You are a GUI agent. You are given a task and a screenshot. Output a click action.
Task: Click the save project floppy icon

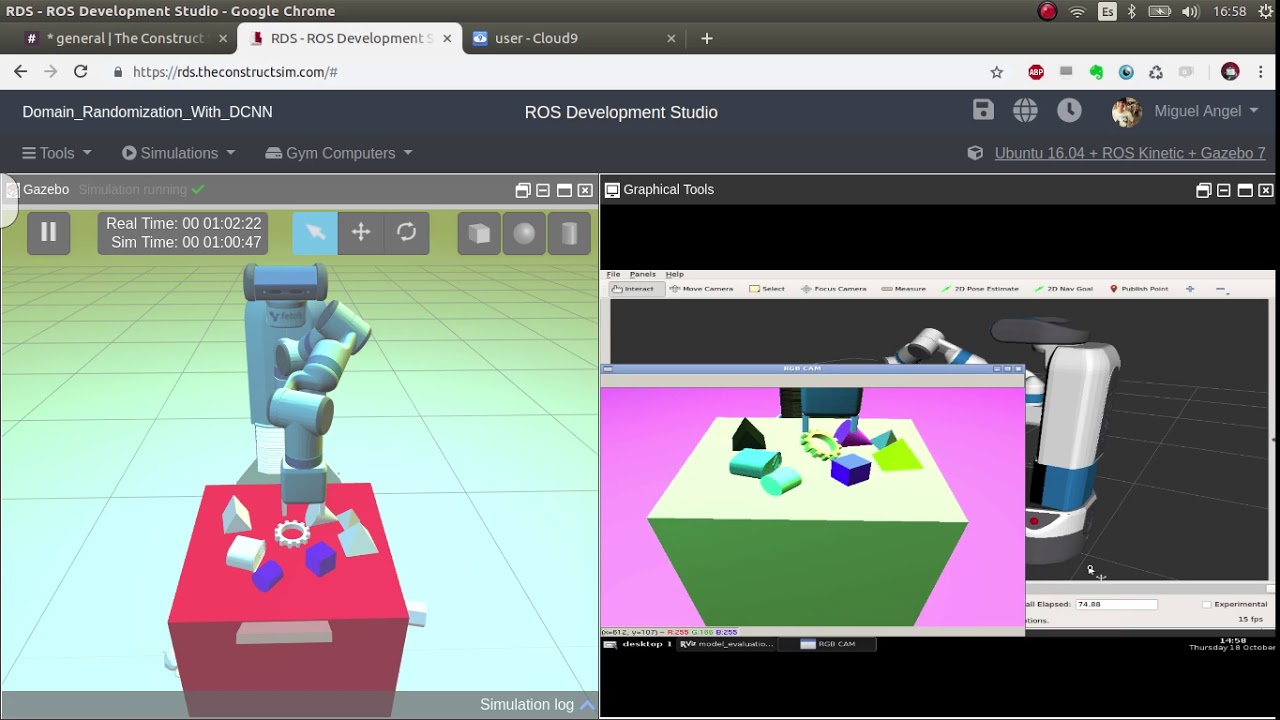point(983,111)
